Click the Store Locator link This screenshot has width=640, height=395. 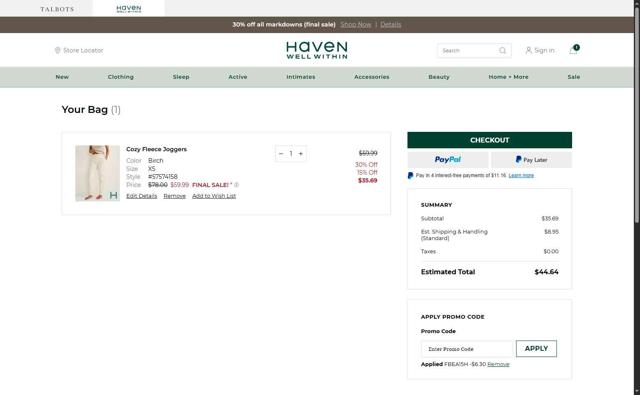[83, 50]
